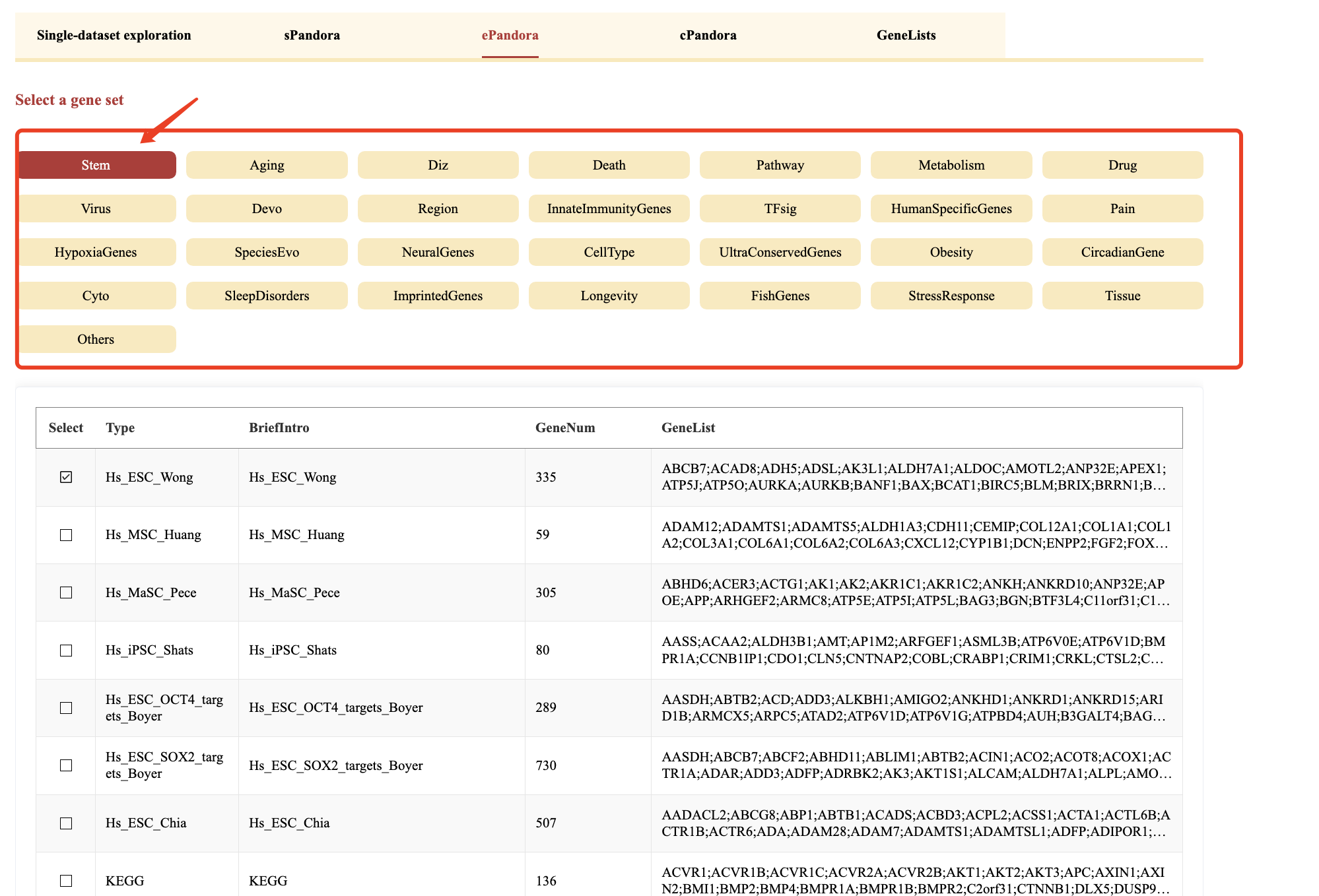The width and height of the screenshot is (1319, 896).
Task: Click the Hs_ESC_Wong gene list text
Action: point(914,477)
